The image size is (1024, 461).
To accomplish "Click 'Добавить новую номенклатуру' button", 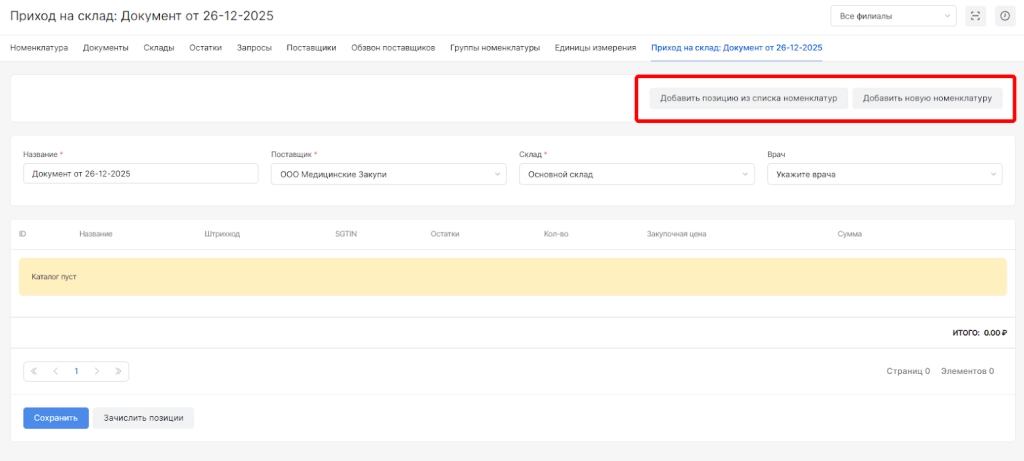I will 926,99.
